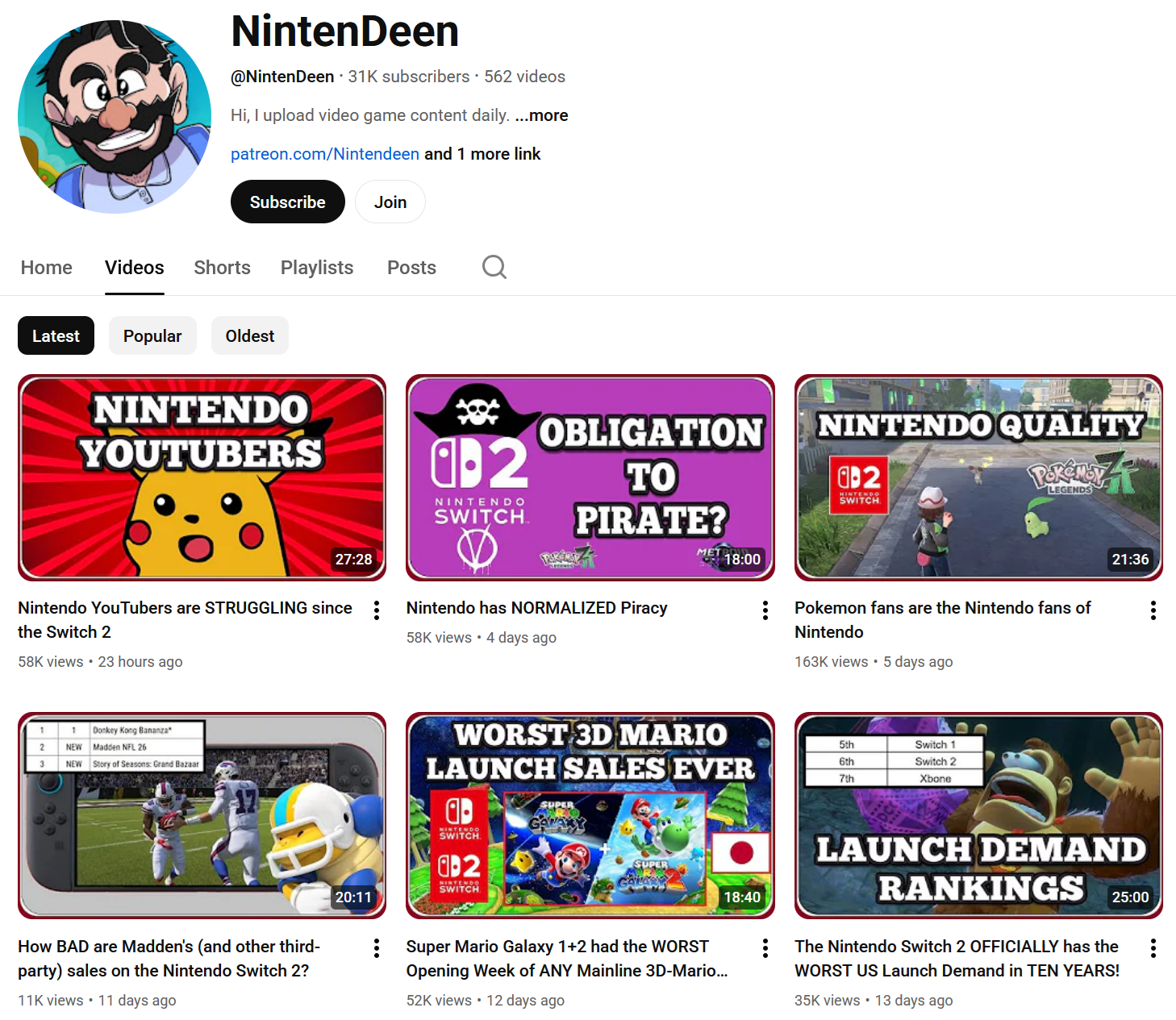Click '562 videos' text
This screenshot has width=1176, height=1020.
tap(524, 77)
